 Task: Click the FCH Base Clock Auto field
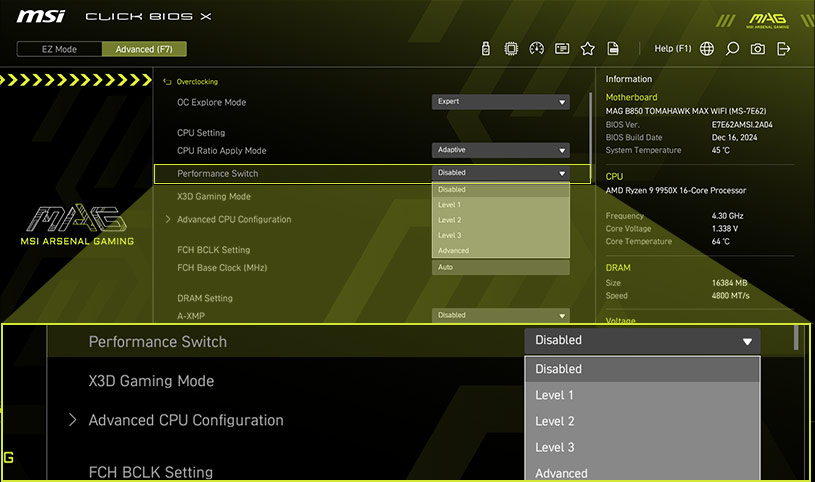tap(500, 268)
